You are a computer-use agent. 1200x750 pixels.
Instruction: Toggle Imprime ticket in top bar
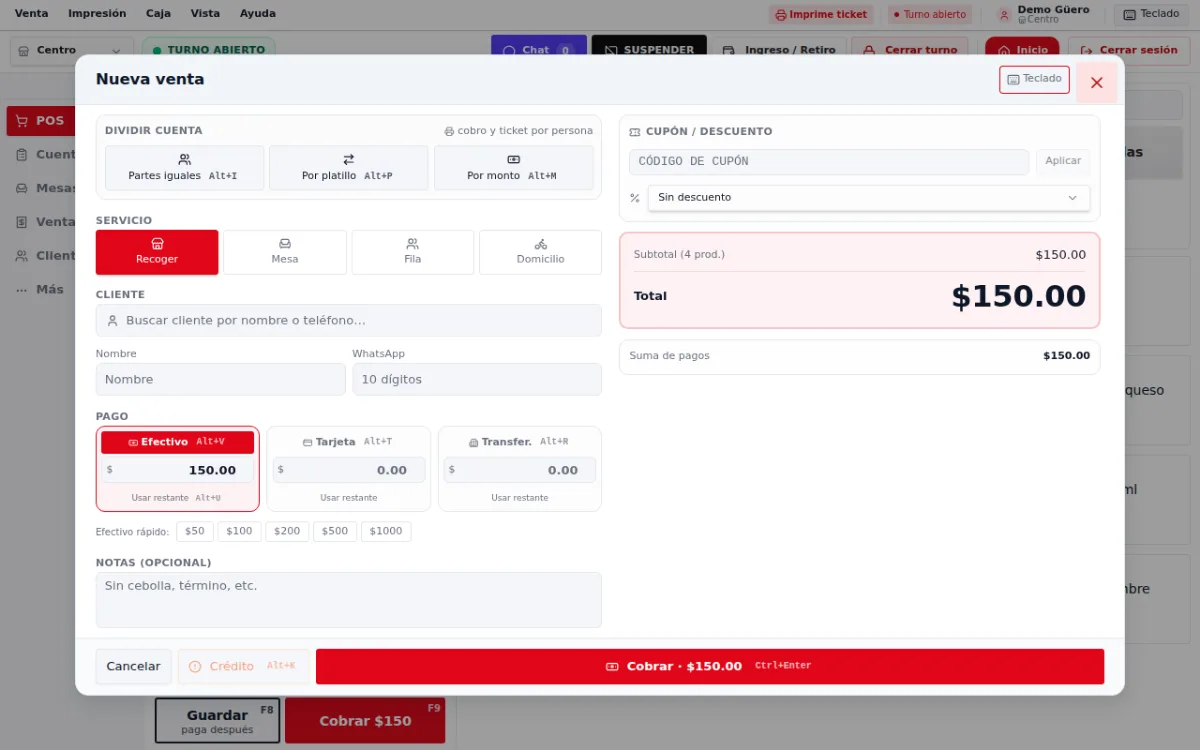822,15
